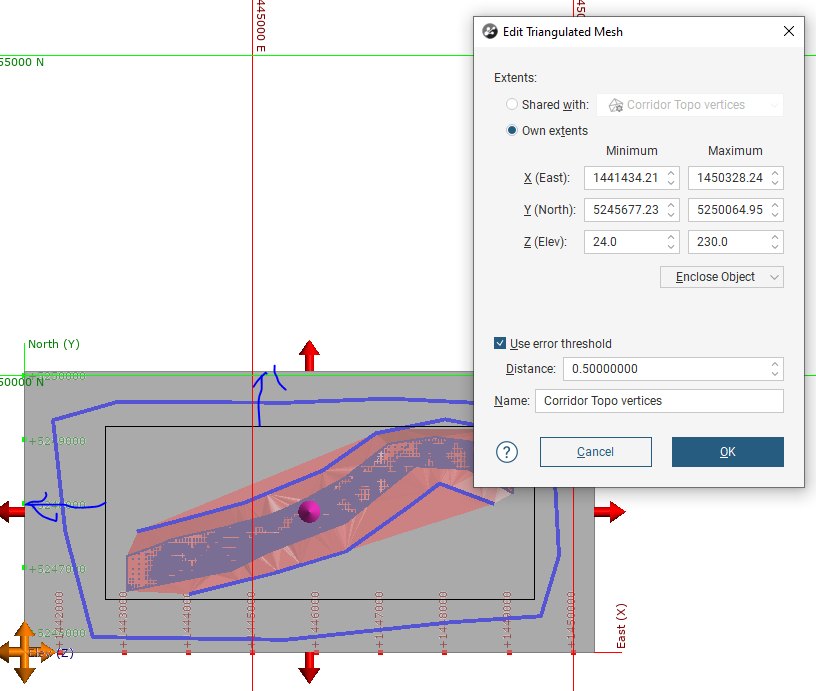Image resolution: width=816 pixels, height=691 pixels.
Task: Select the Own extents radio button
Action: click(512, 131)
